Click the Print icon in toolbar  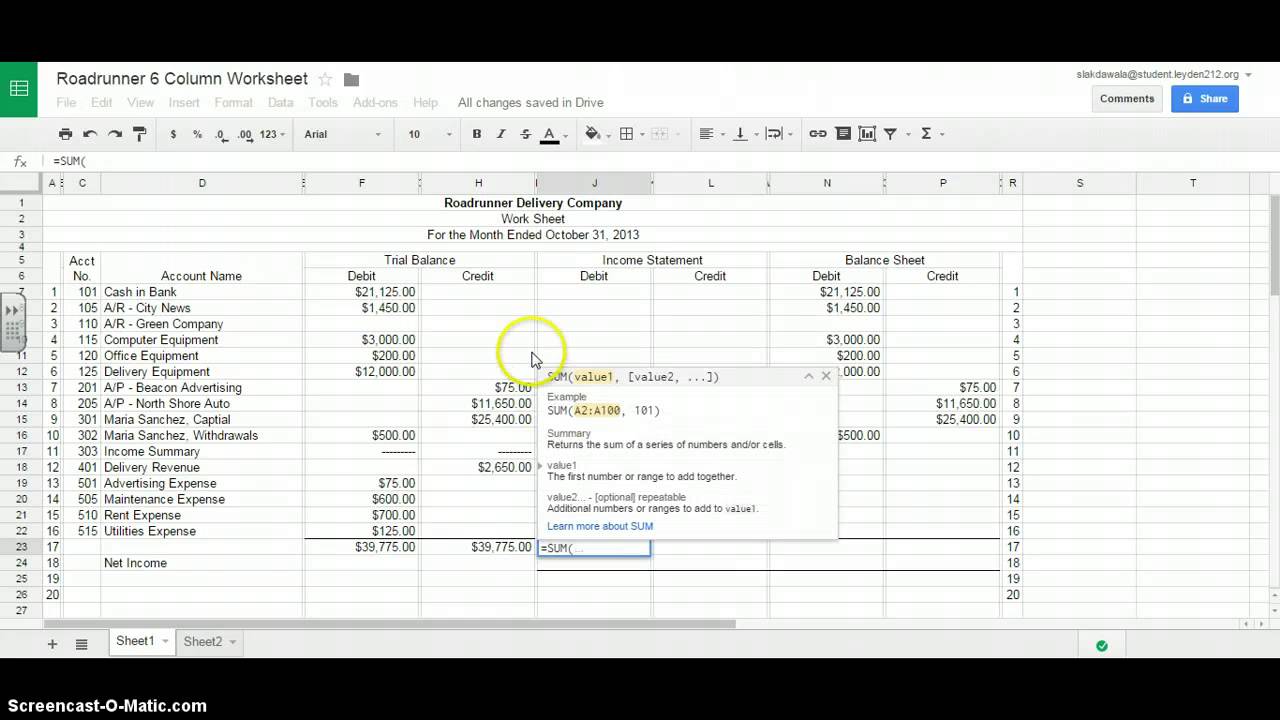pos(65,134)
